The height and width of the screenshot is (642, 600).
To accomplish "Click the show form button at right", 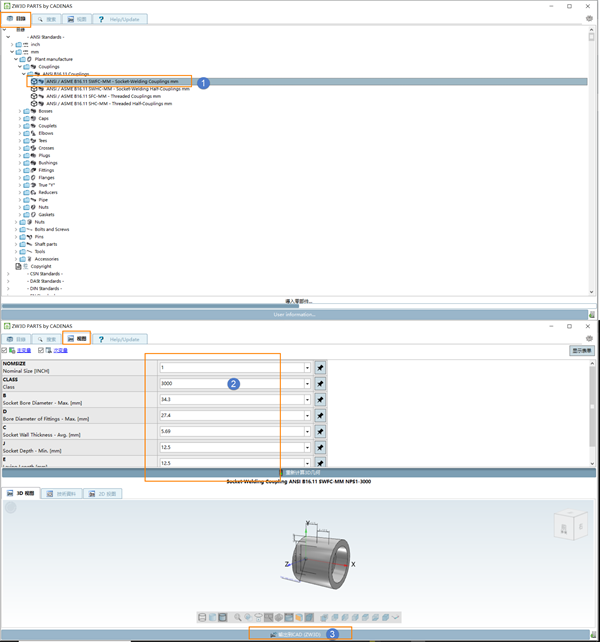I will point(582,350).
